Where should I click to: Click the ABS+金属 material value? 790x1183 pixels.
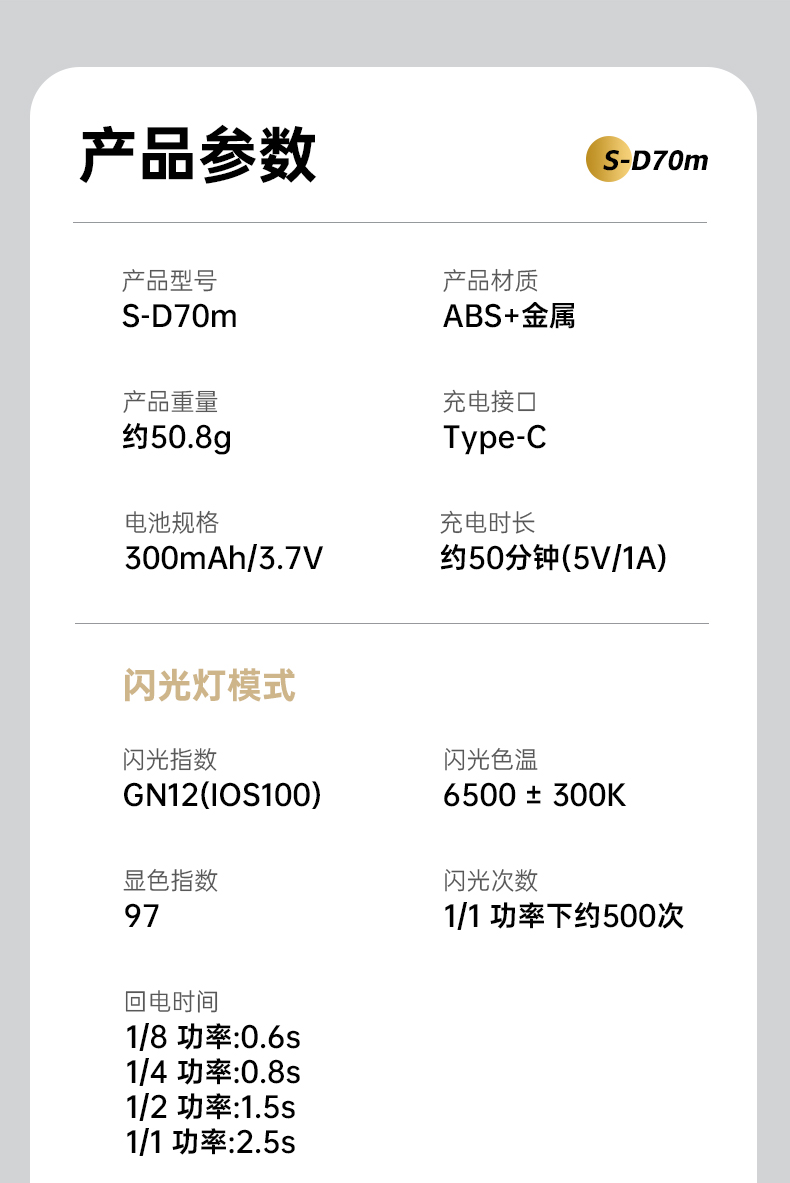(x=509, y=316)
